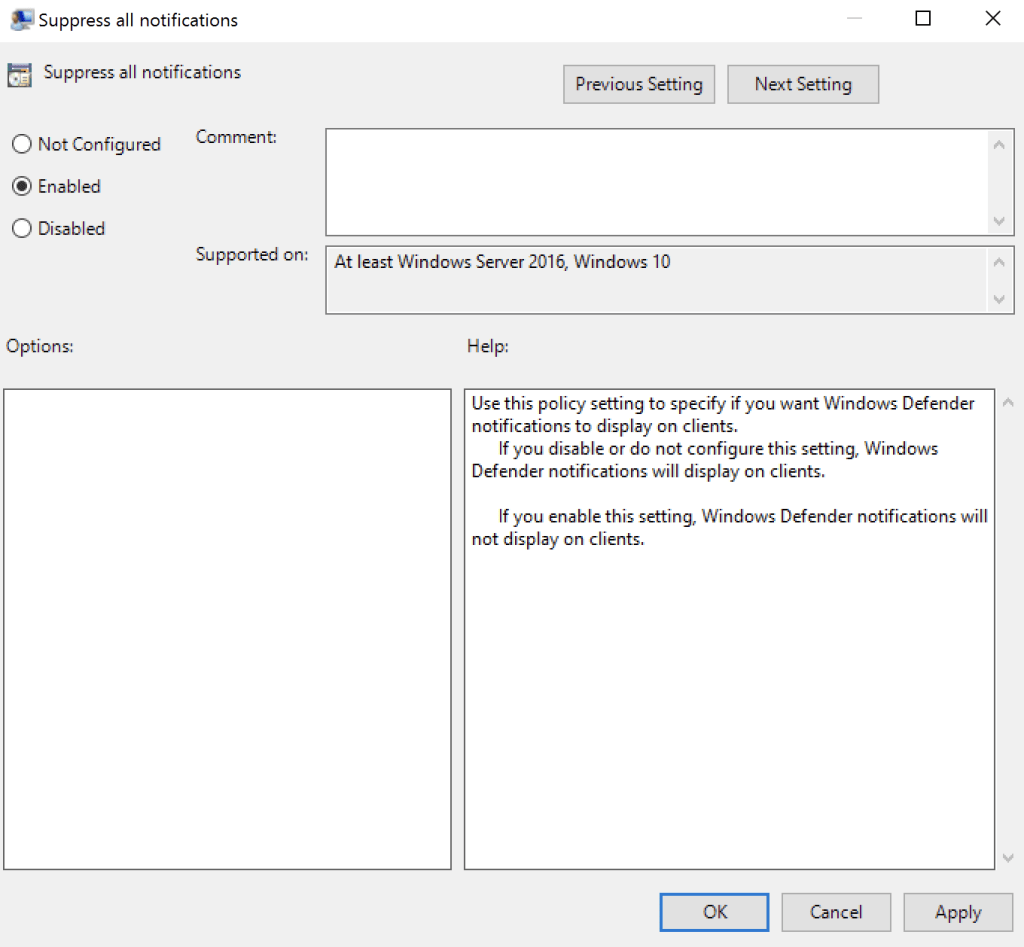The height and width of the screenshot is (947, 1024).
Task: Apply the policy setting
Action: coord(958,912)
